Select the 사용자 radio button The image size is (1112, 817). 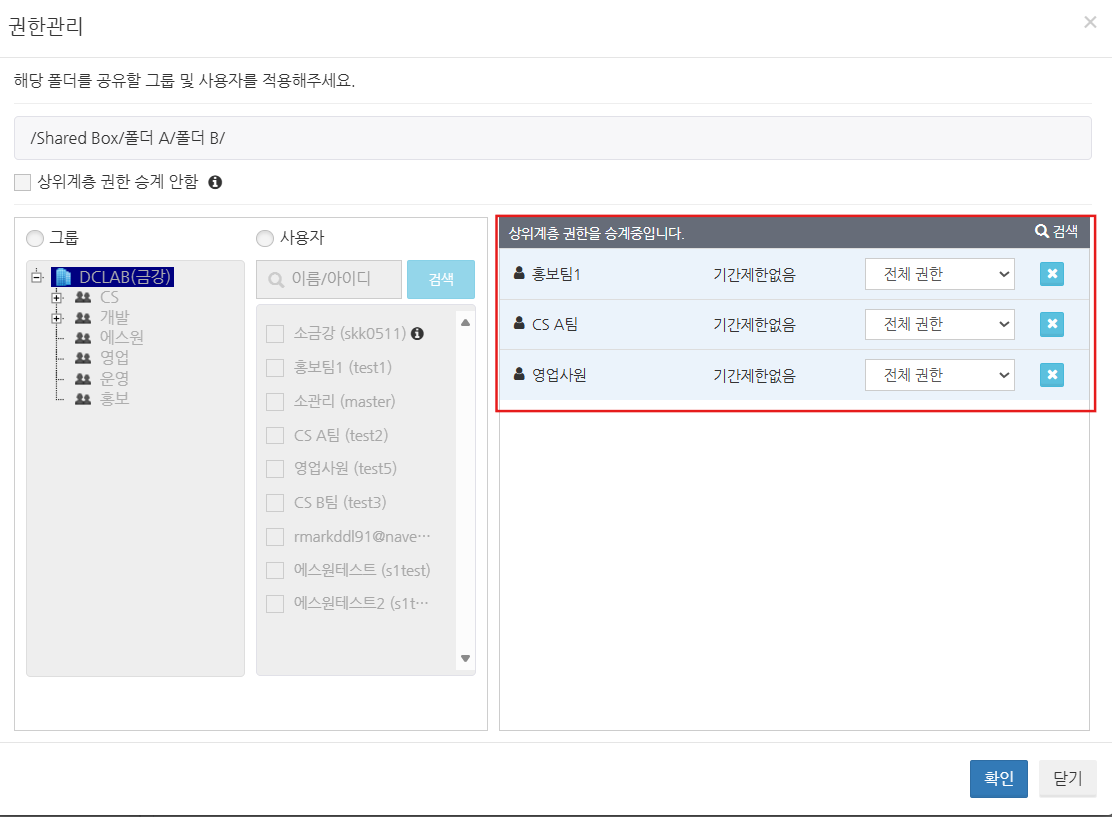click(x=265, y=238)
